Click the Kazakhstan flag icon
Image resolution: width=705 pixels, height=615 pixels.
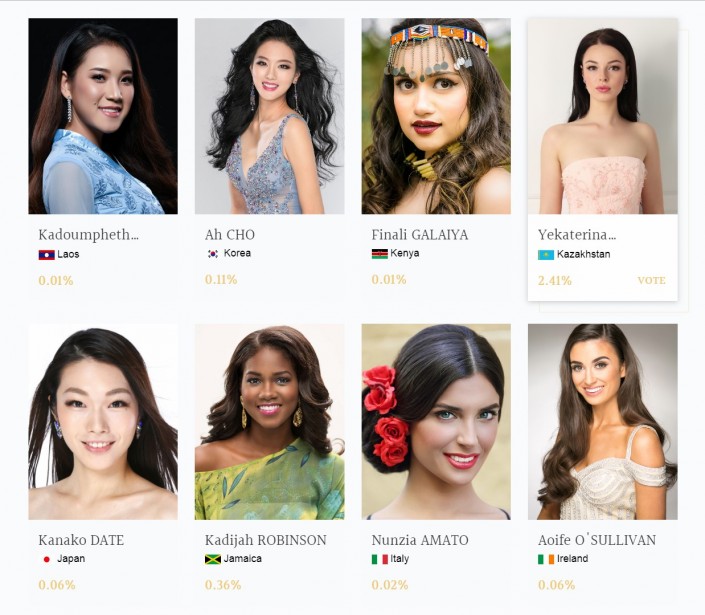pos(546,255)
